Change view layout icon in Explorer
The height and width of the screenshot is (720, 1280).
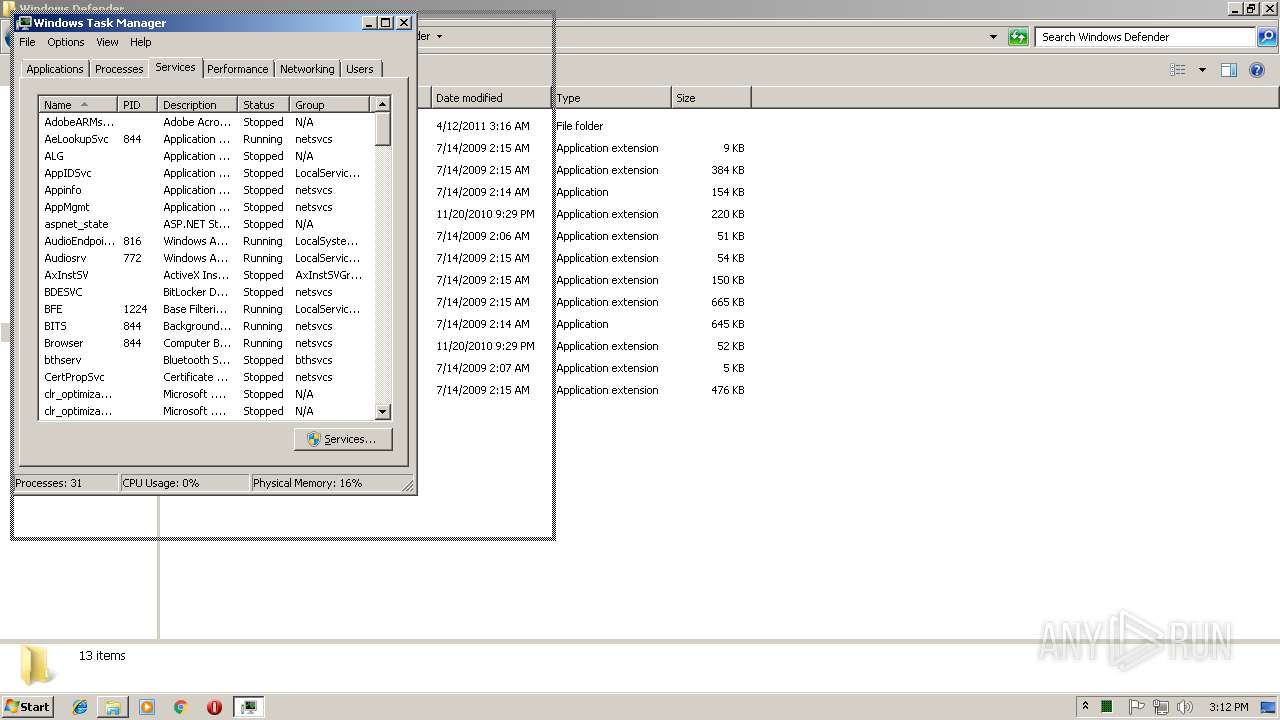pos(1178,70)
